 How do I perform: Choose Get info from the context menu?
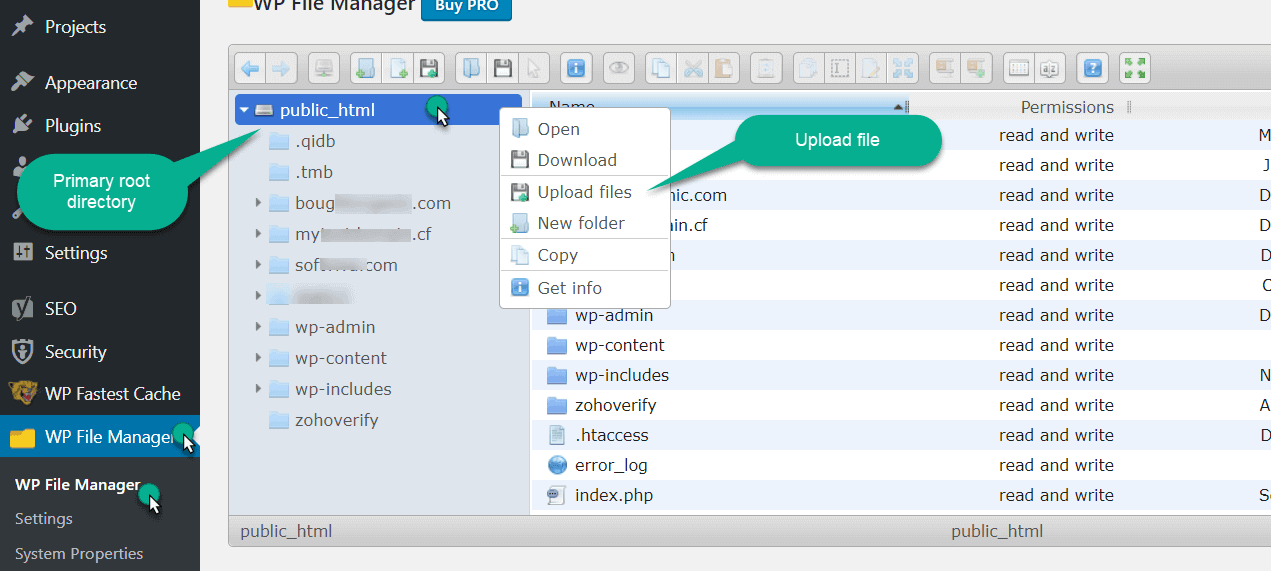(585, 288)
